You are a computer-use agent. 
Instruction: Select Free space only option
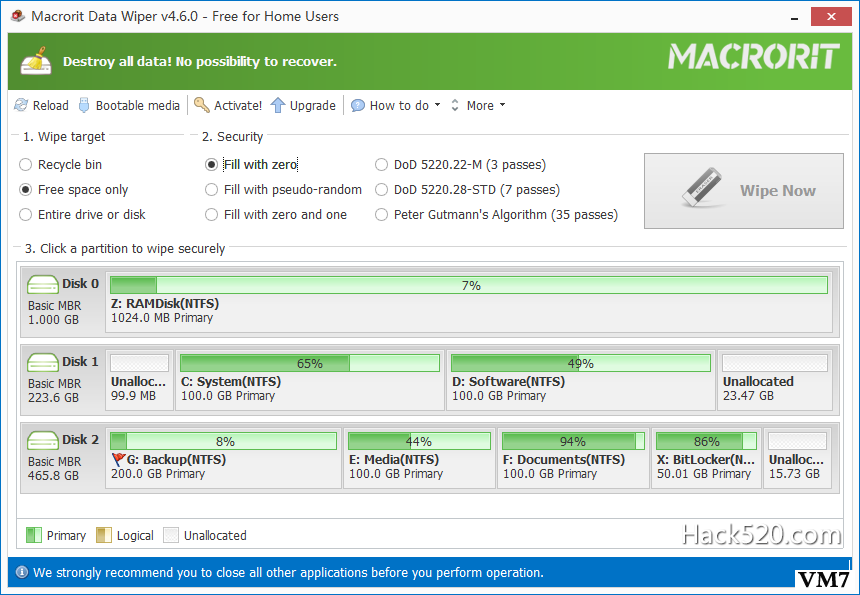(x=73, y=190)
